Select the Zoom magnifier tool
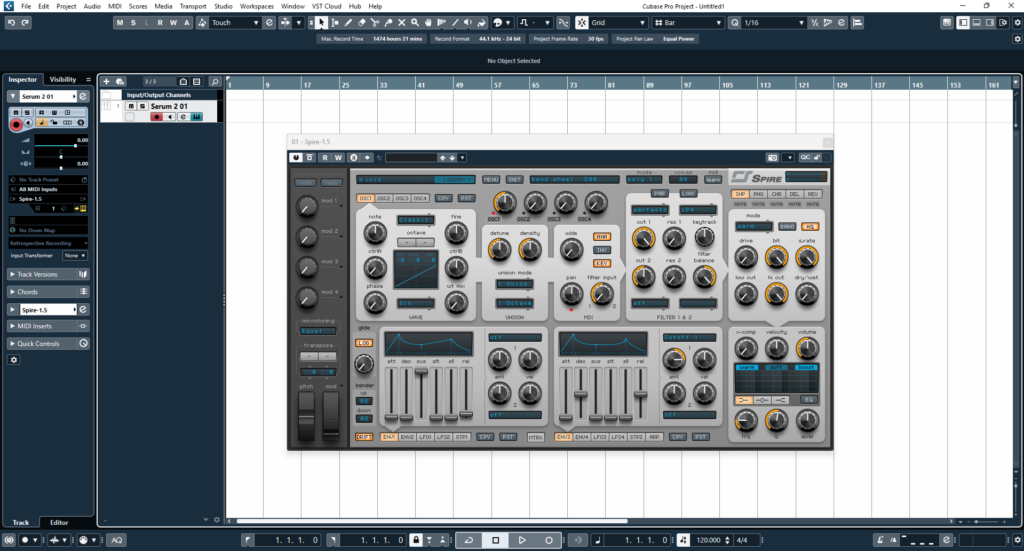 (415, 22)
